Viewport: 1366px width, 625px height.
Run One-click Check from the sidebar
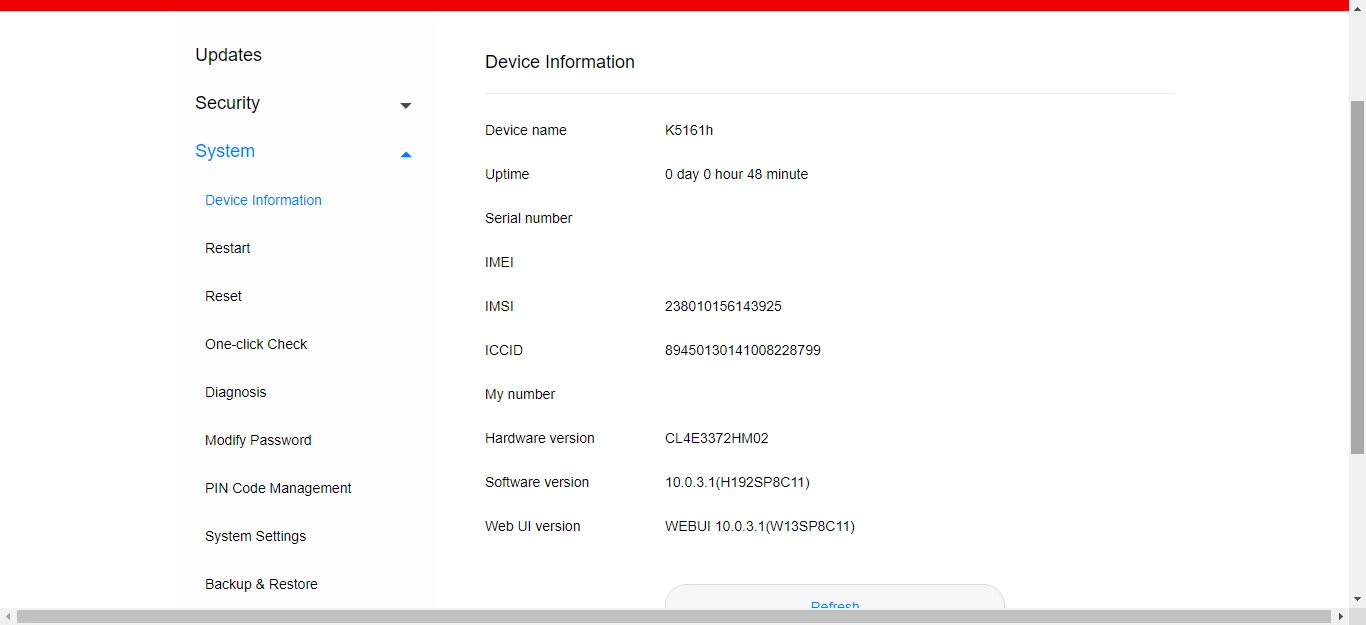256,344
